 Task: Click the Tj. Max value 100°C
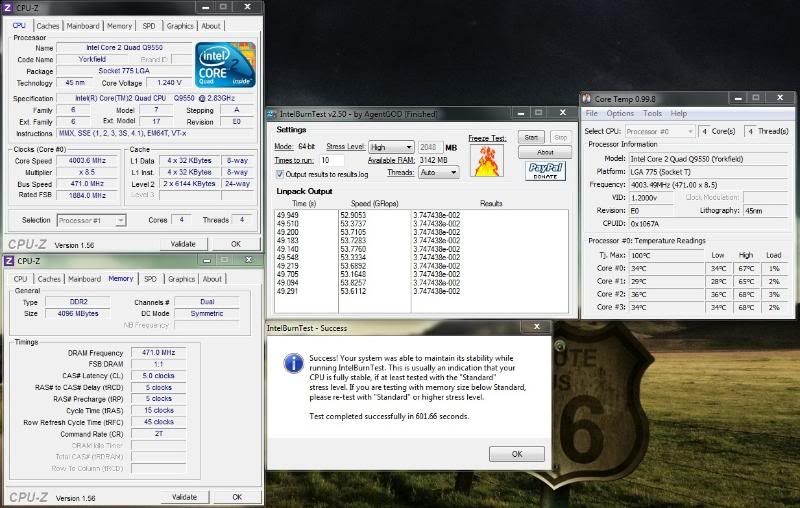click(665, 255)
